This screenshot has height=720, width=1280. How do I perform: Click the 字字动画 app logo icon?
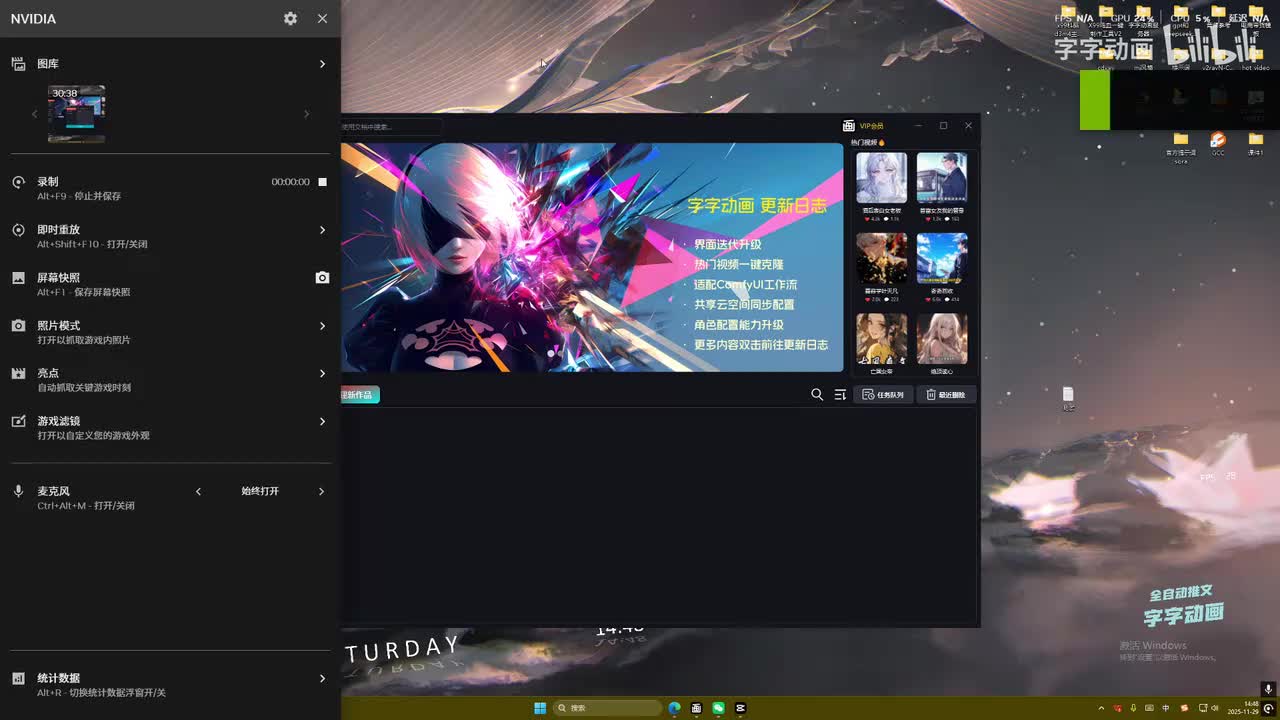point(848,126)
